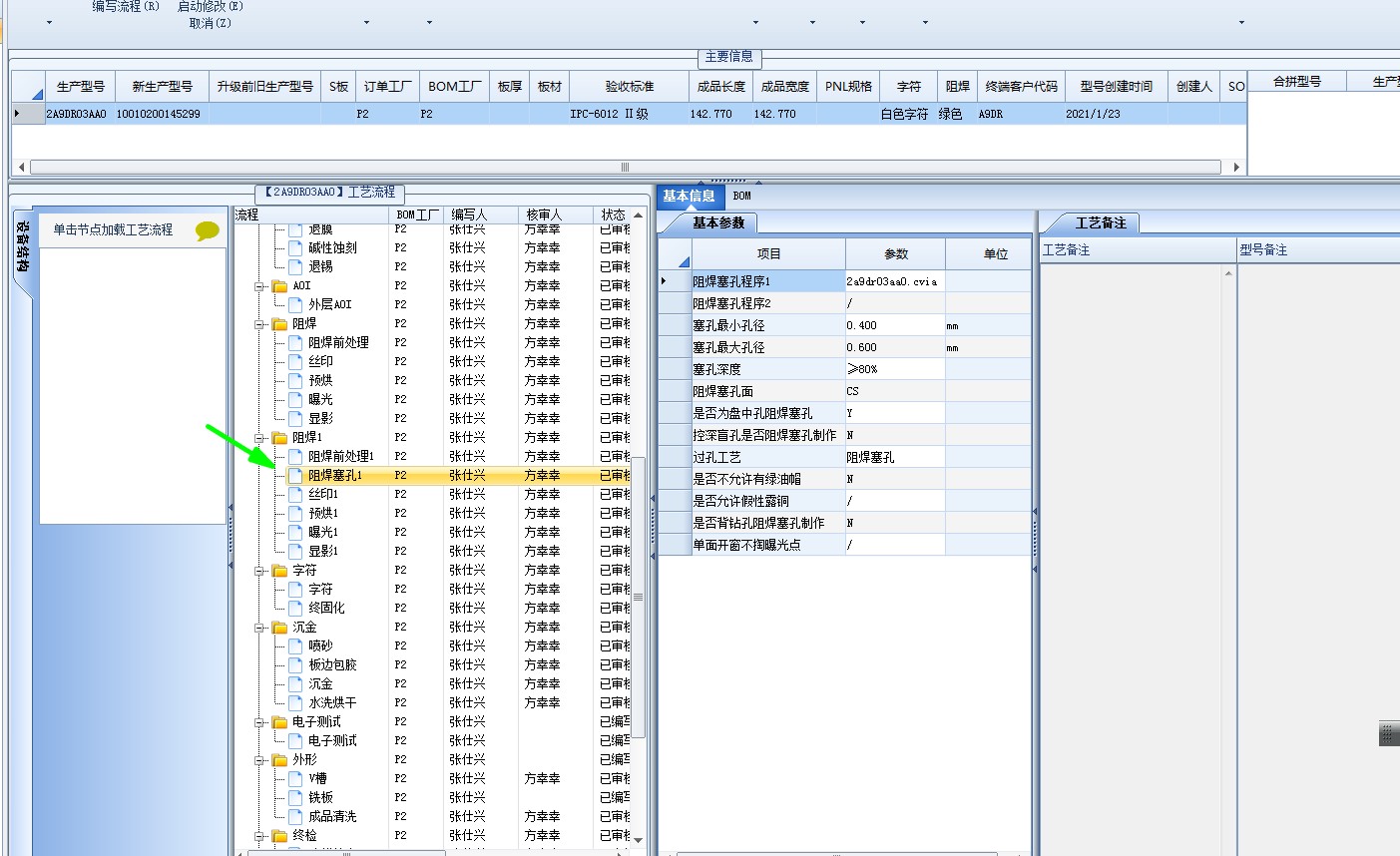Click the folder icon of the 外形 group
The image size is (1400, 856).
coord(279,760)
